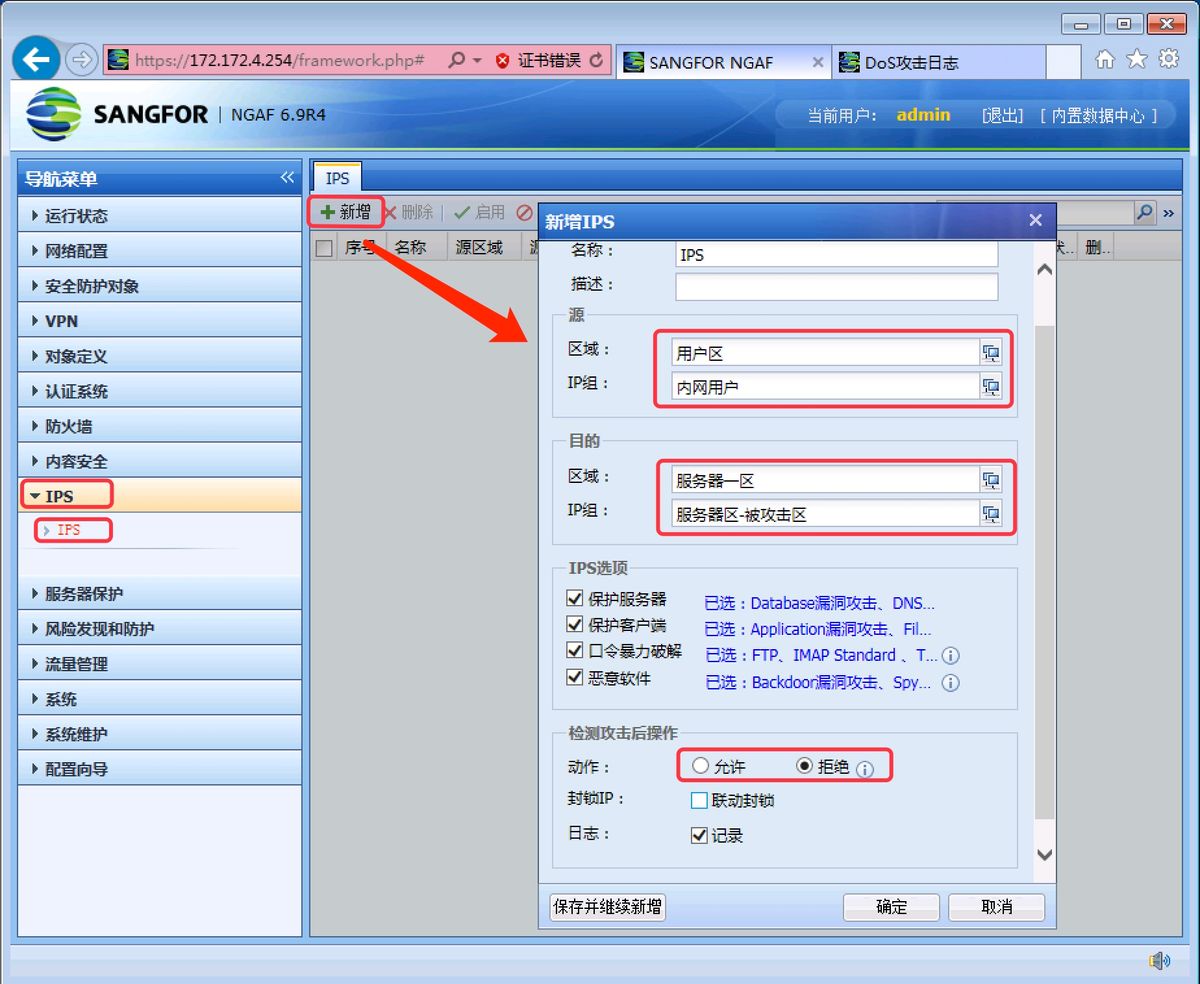1200x984 pixels.
Task: Expand 流量管理 menu section
Action: click(160, 663)
